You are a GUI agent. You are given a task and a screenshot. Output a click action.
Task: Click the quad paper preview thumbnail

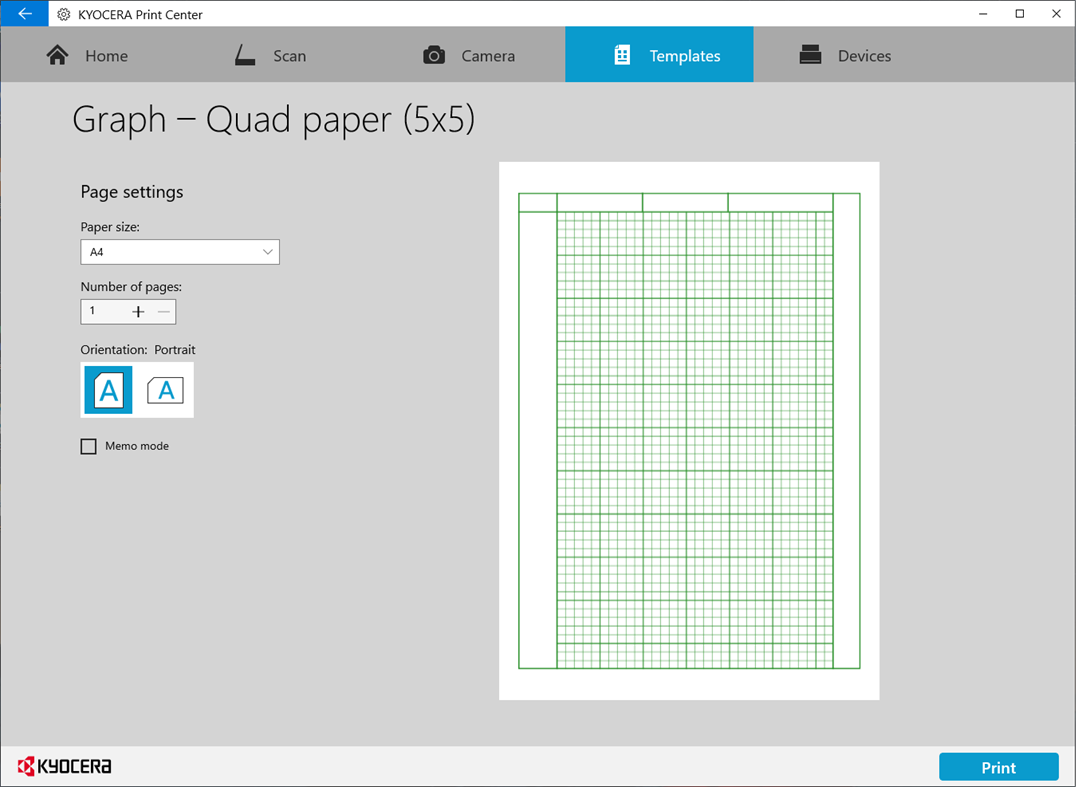[688, 430]
